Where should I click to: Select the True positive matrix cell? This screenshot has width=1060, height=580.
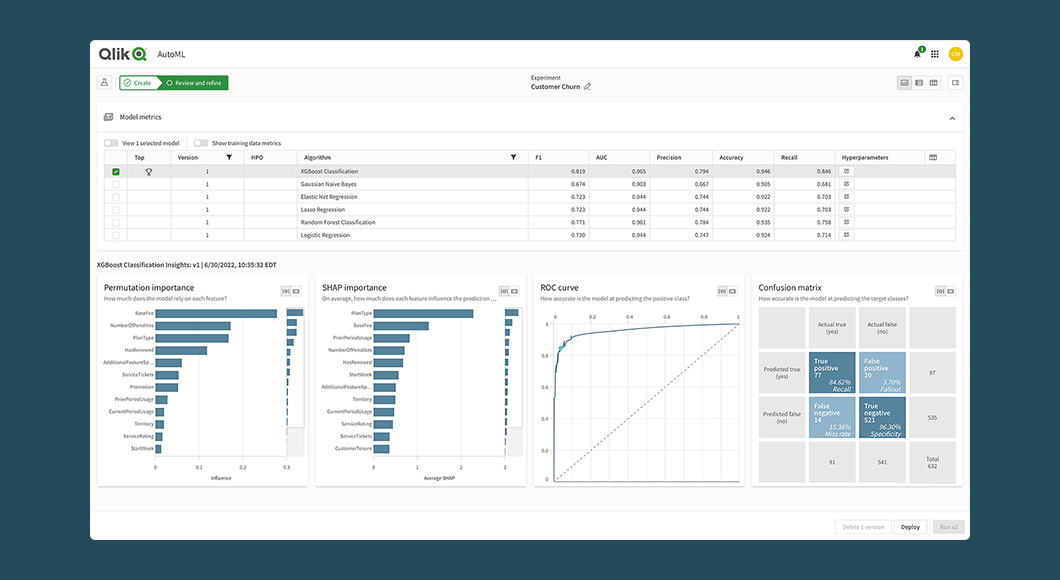point(832,372)
